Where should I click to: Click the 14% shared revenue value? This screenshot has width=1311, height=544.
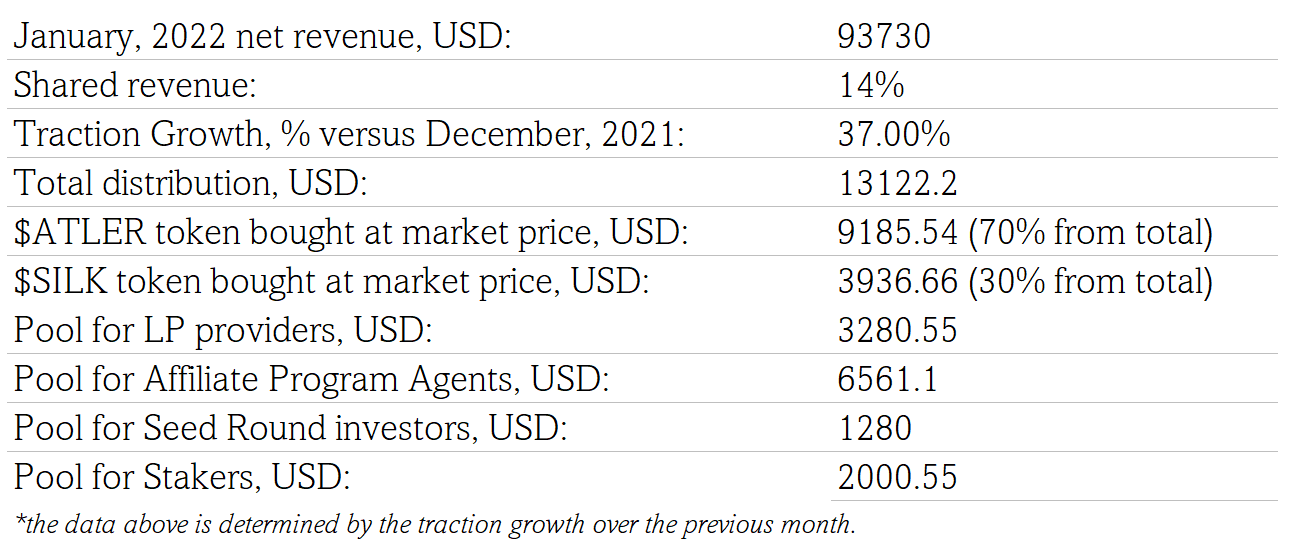[871, 85]
